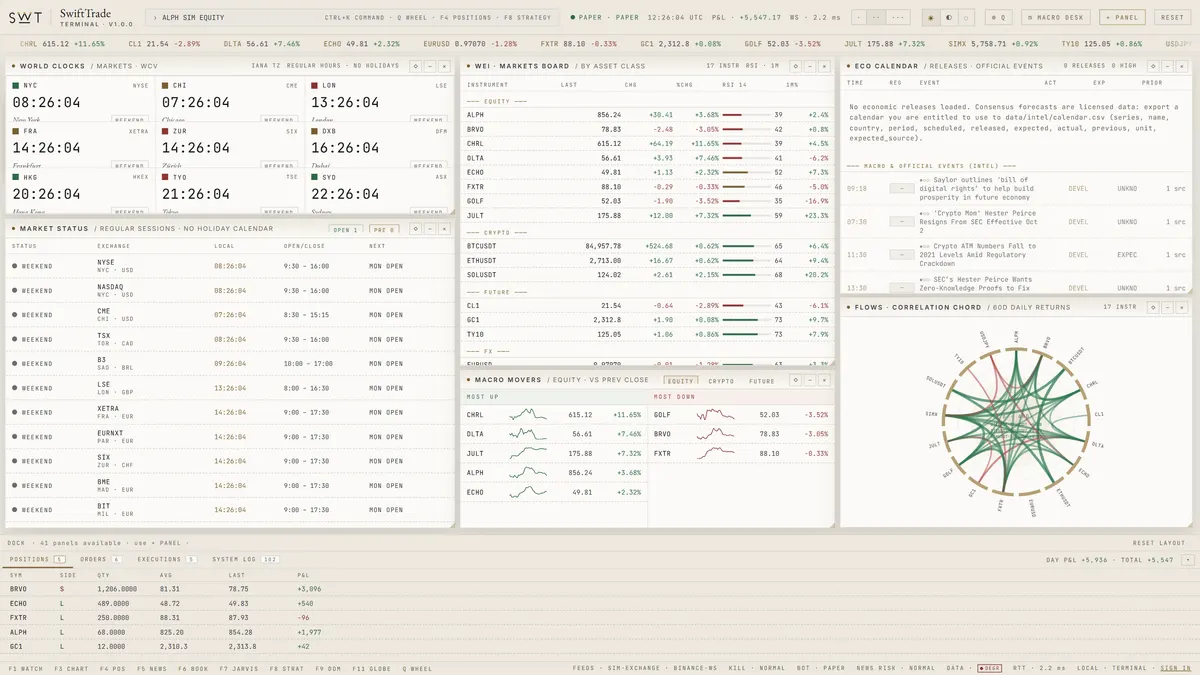Open the System Log tab

point(245,559)
